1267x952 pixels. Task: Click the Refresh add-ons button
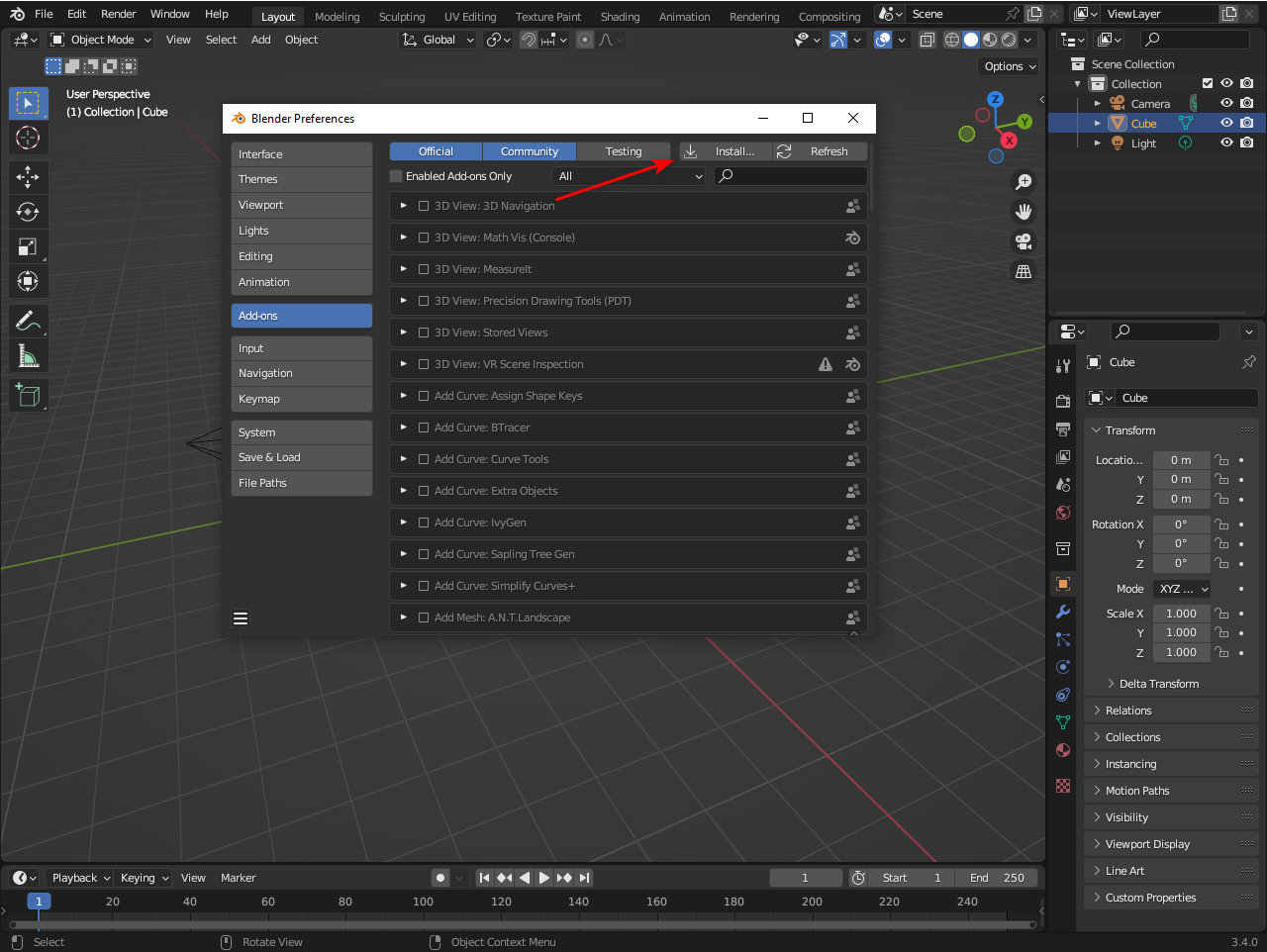pos(820,151)
